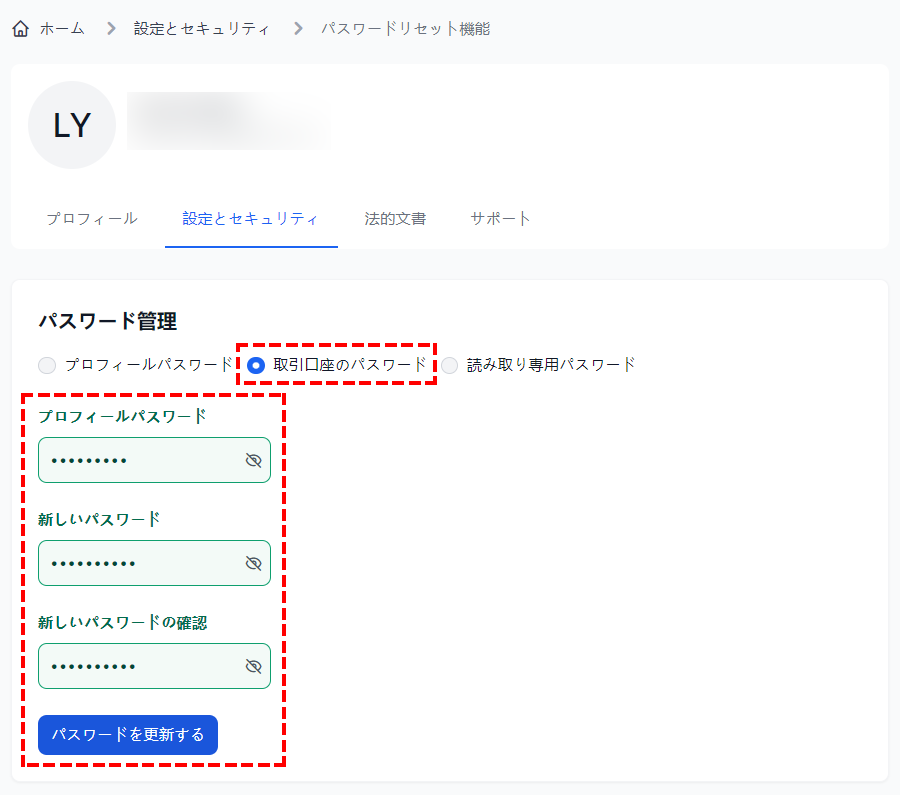Image resolution: width=900 pixels, height=795 pixels.
Task: Toggle visibility of 新しいパスワードの確認 field
Action: click(x=253, y=666)
